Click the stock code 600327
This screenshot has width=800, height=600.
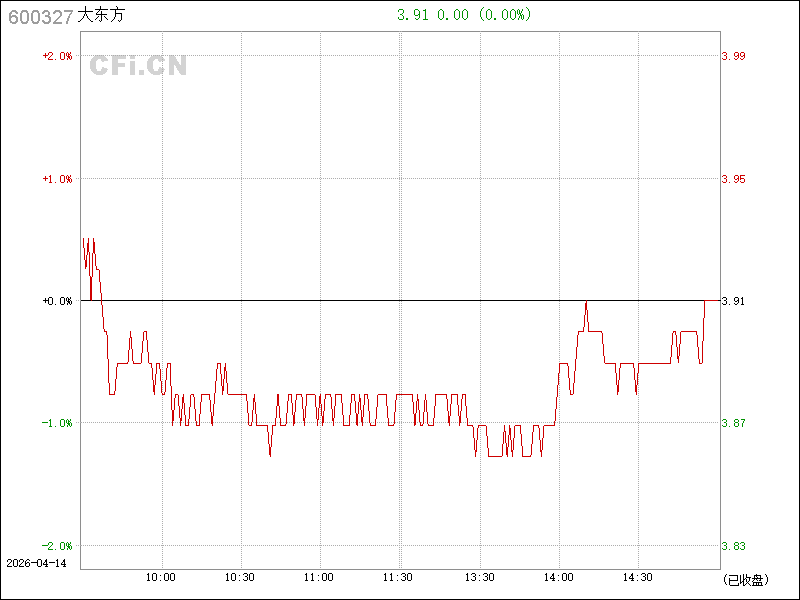[x=40, y=16]
